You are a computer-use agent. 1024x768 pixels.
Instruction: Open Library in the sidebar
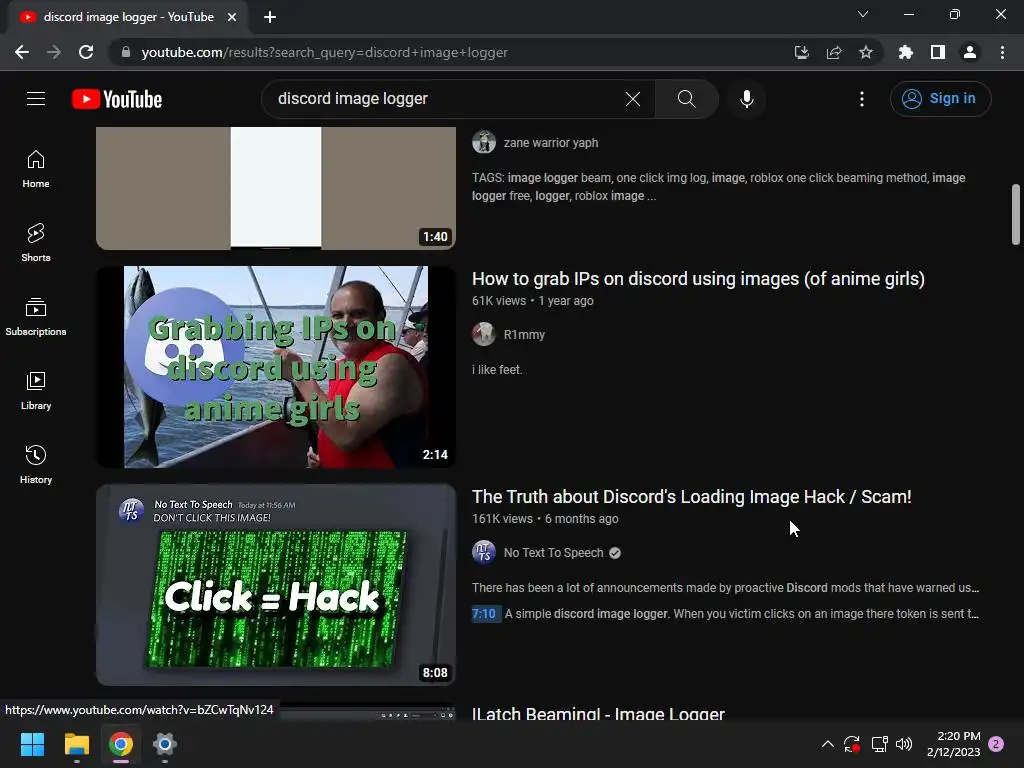(36, 391)
